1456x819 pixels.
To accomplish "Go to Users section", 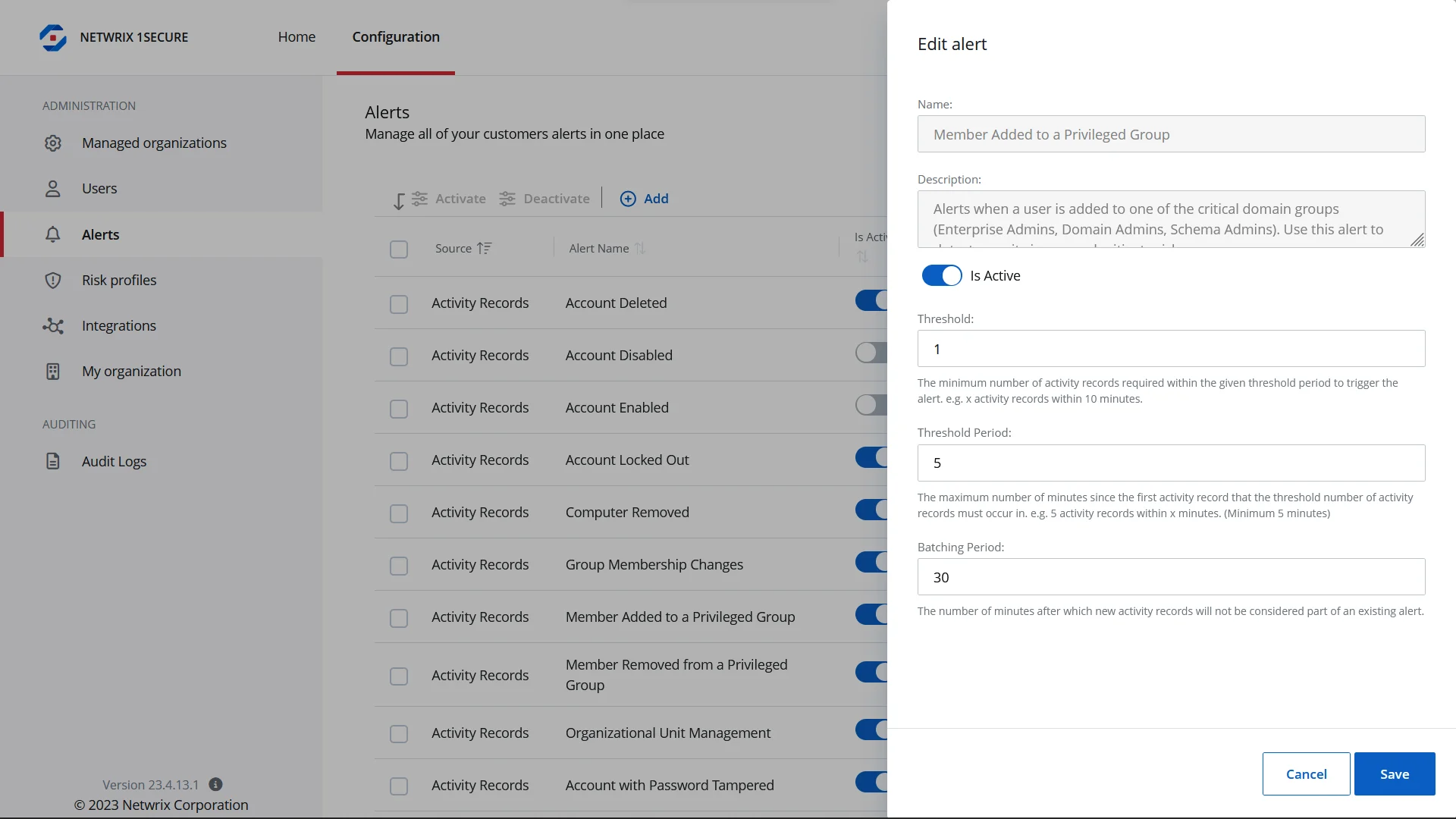I will coord(99,188).
